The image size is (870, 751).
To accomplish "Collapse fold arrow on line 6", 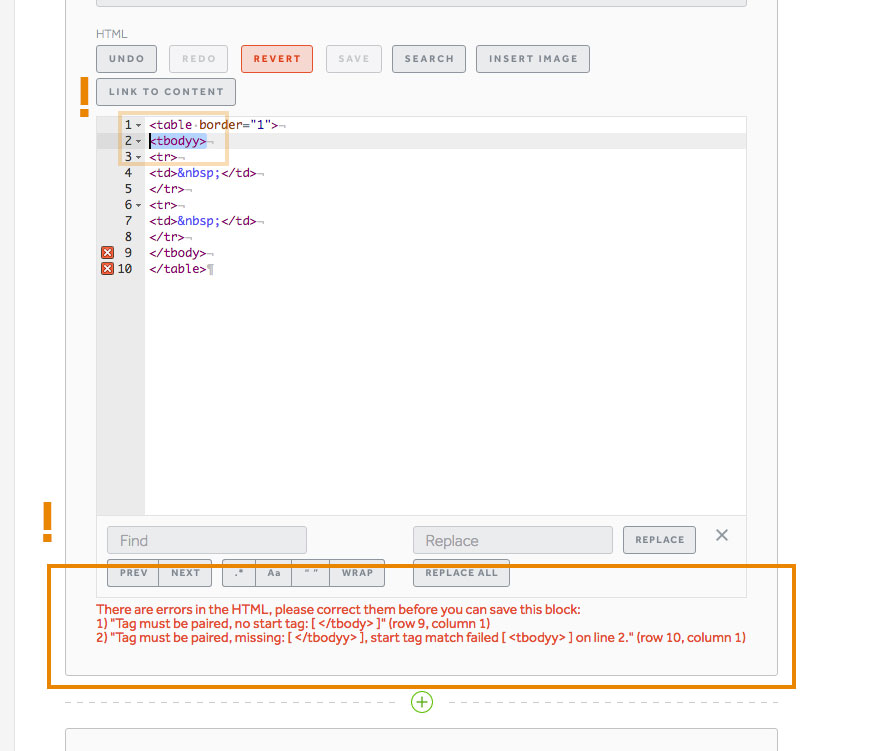I will [x=139, y=205].
